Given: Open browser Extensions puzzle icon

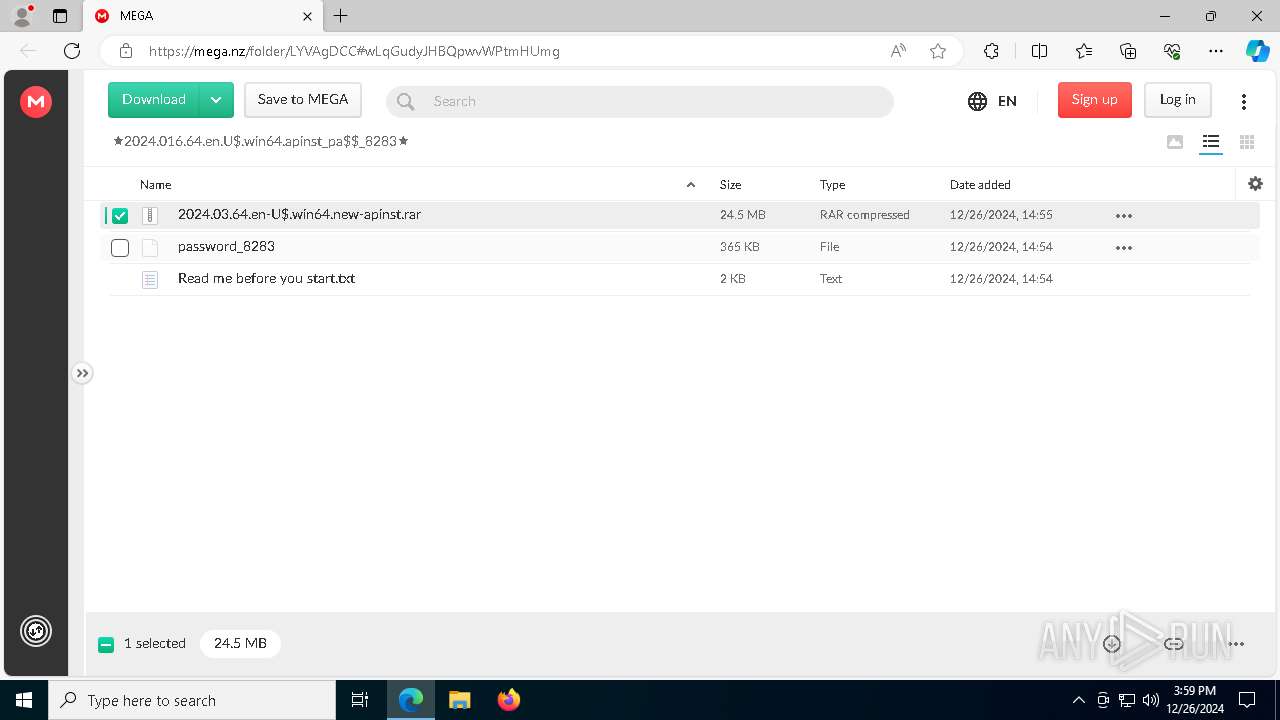Looking at the screenshot, I should coord(991,51).
